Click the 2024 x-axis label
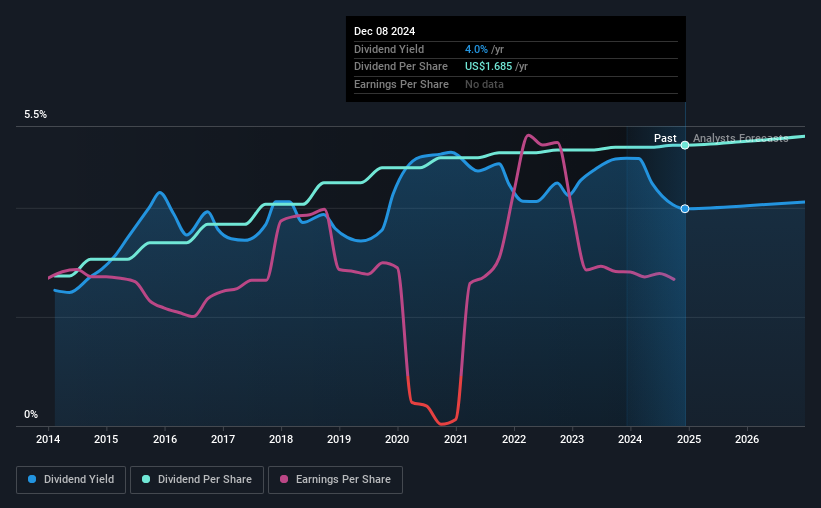The width and height of the screenshot is (821, 508). pyautogui.click(x=630, y=439)
